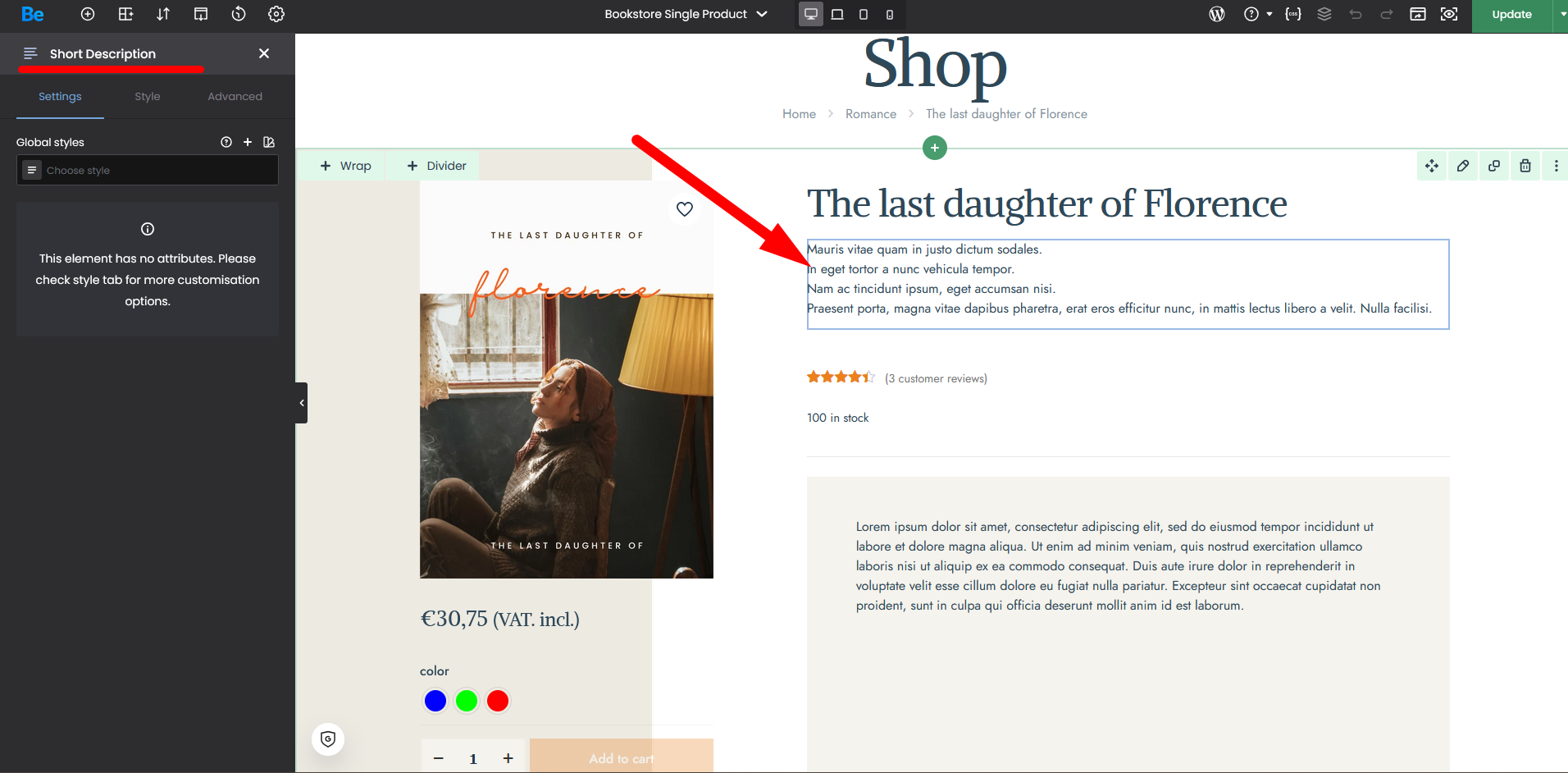Open Bookstore Single Product template dropdown
The width and height of the screenshot is (1568, 773).
686,14
